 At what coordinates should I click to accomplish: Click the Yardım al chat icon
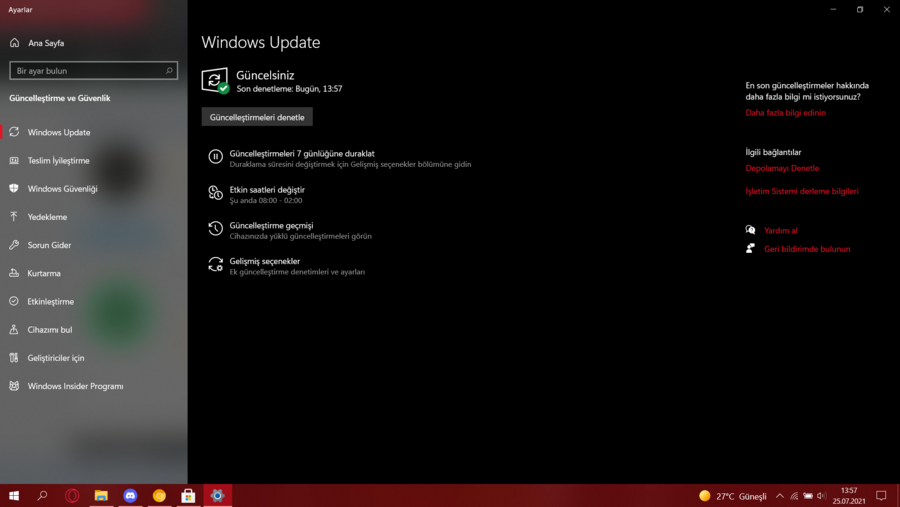tap(750, 230)
